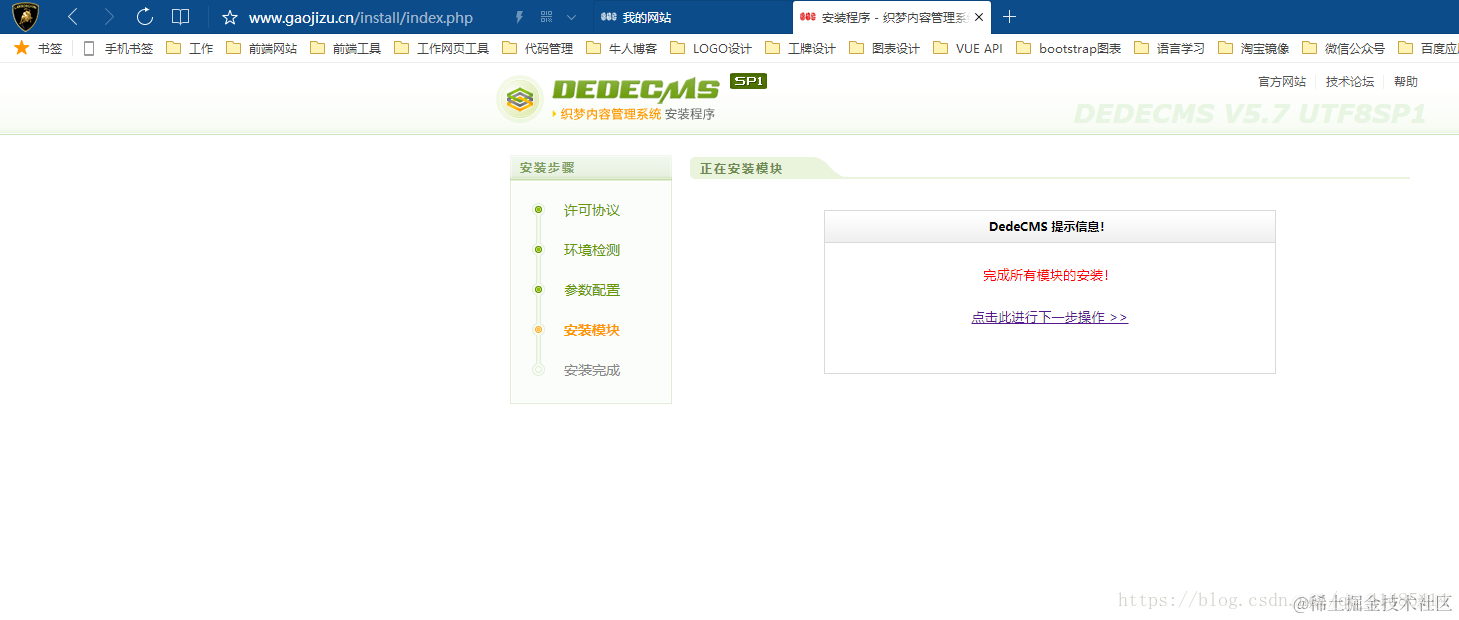
Task: Focus the address bar URL field
Action: pyautogui.click(x=361, y=17)
